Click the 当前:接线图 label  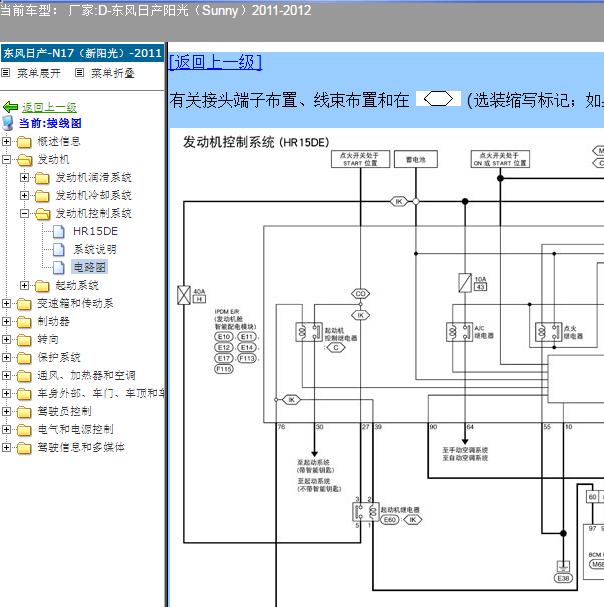50,123
